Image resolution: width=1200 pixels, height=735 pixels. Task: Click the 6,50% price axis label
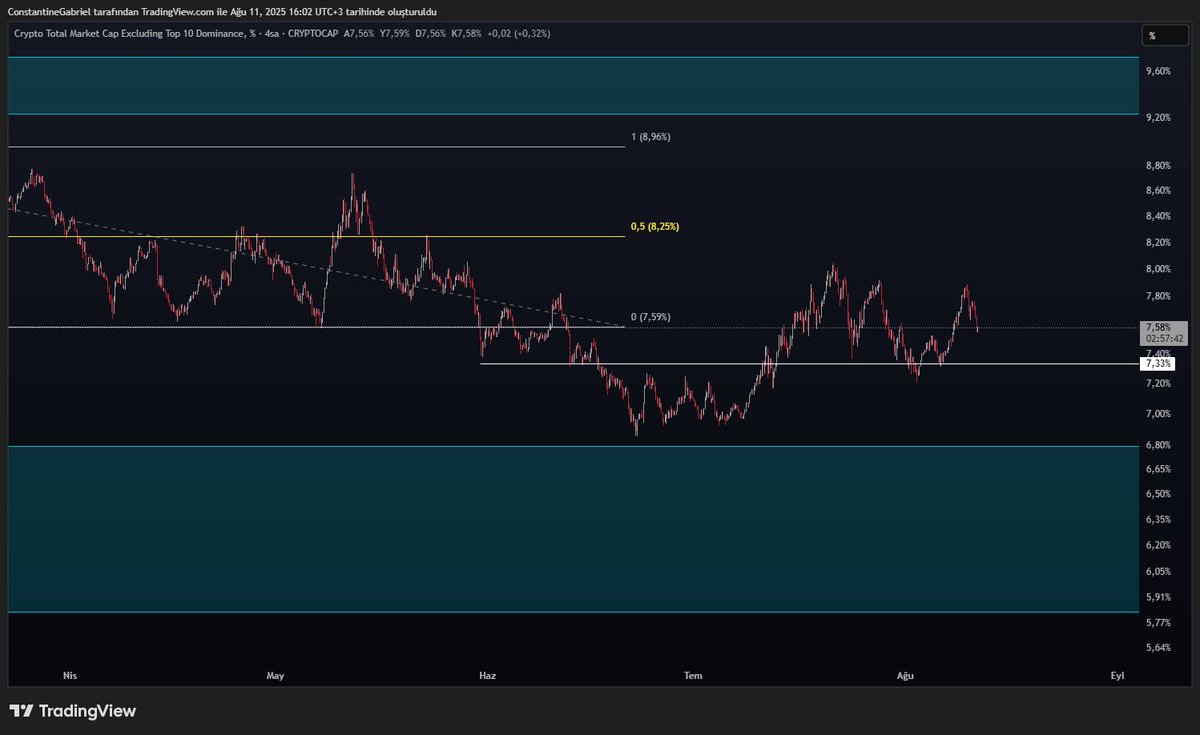[1158, 494]
